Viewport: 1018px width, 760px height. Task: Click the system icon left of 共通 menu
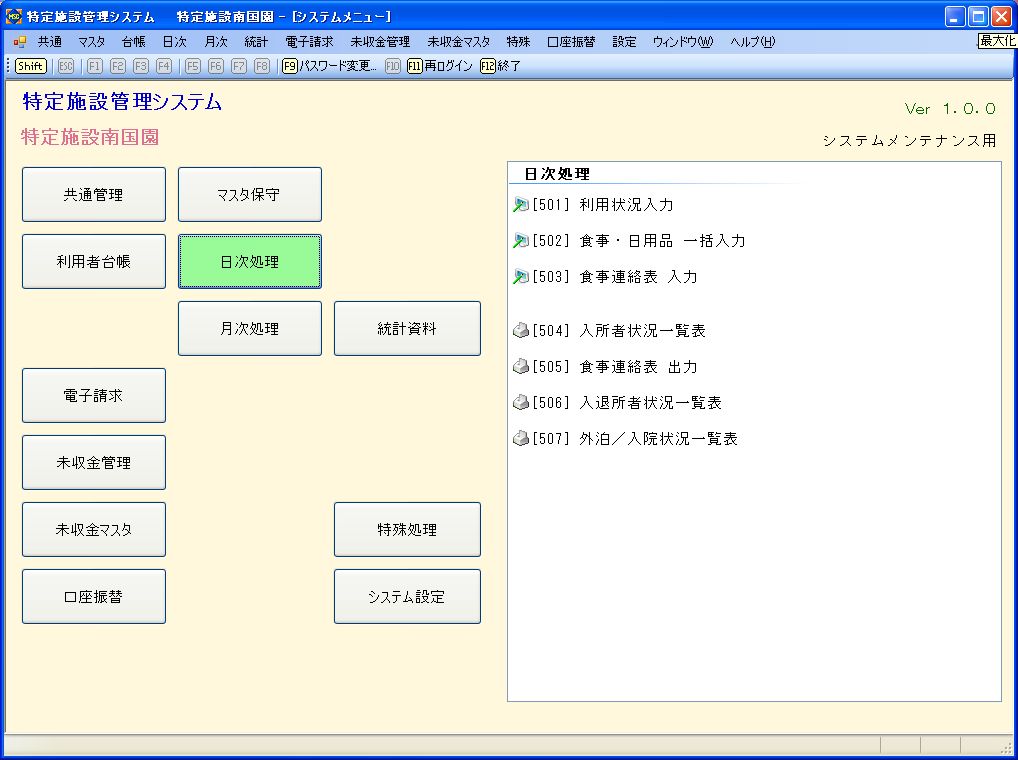click(20, 42)
